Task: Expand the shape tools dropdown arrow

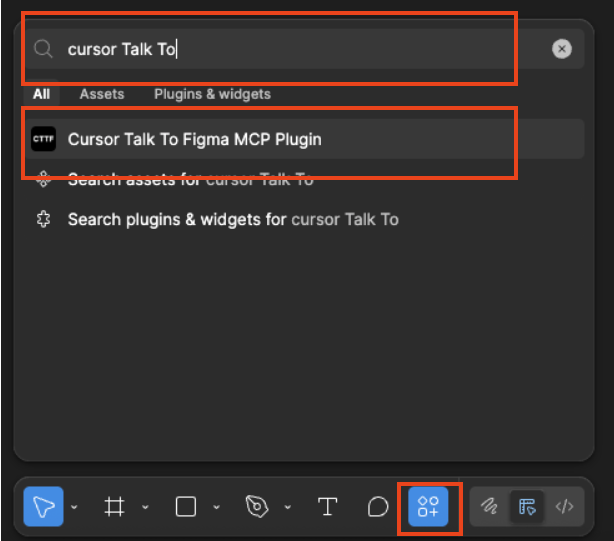Action: (216, 507)
